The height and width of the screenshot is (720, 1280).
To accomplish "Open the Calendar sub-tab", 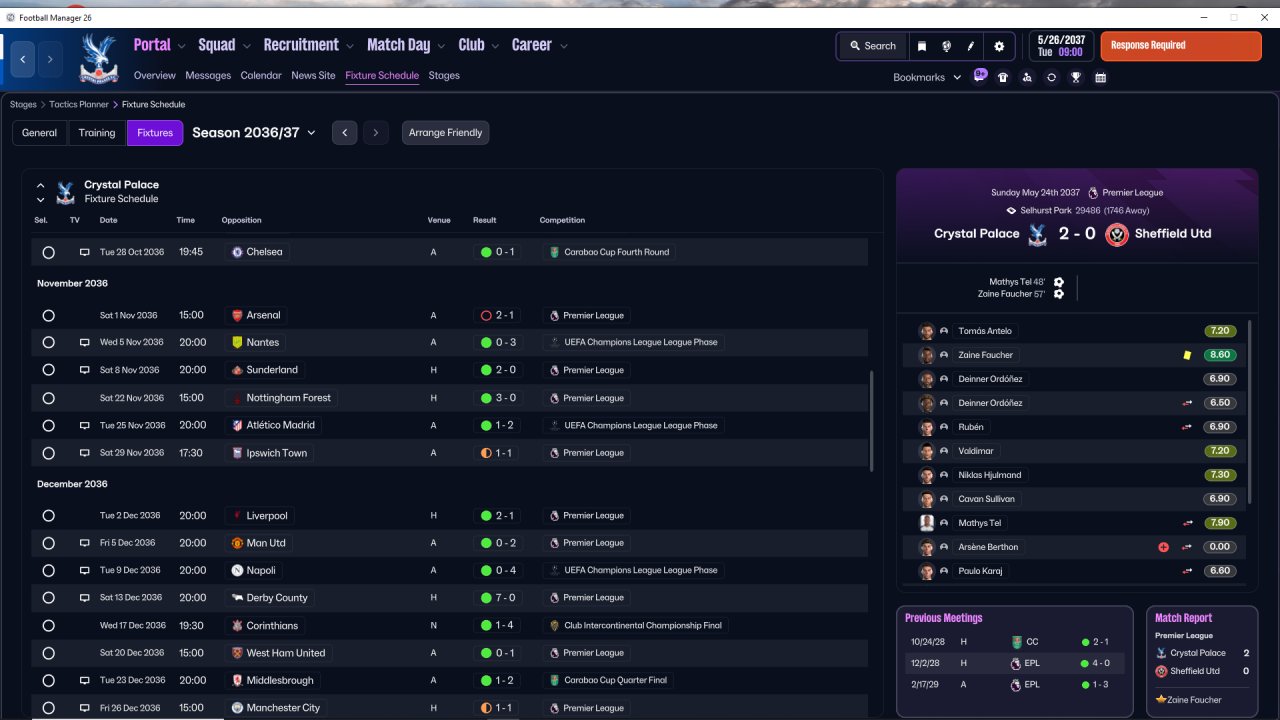I will pyautogui.click(x=261, y=76).
